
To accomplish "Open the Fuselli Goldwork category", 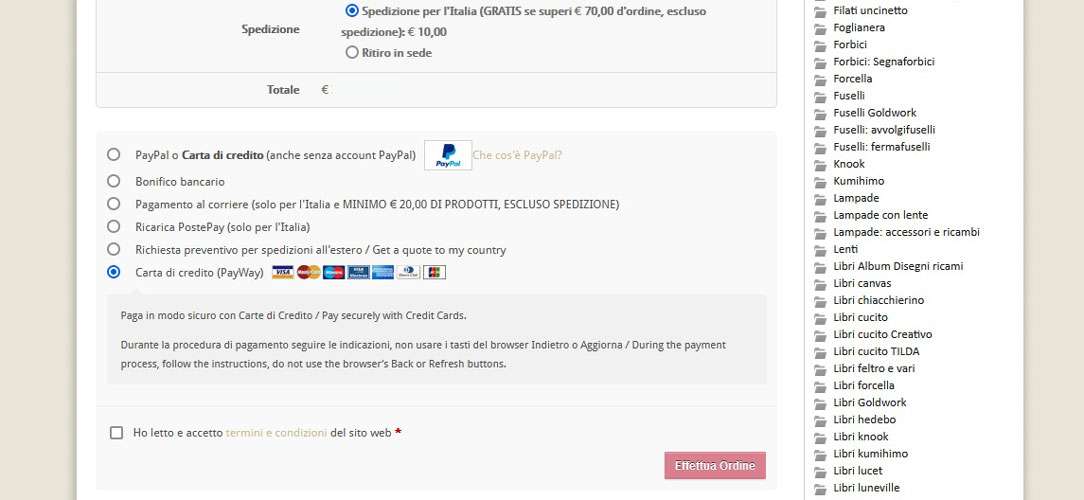I will tap(875, 113).
